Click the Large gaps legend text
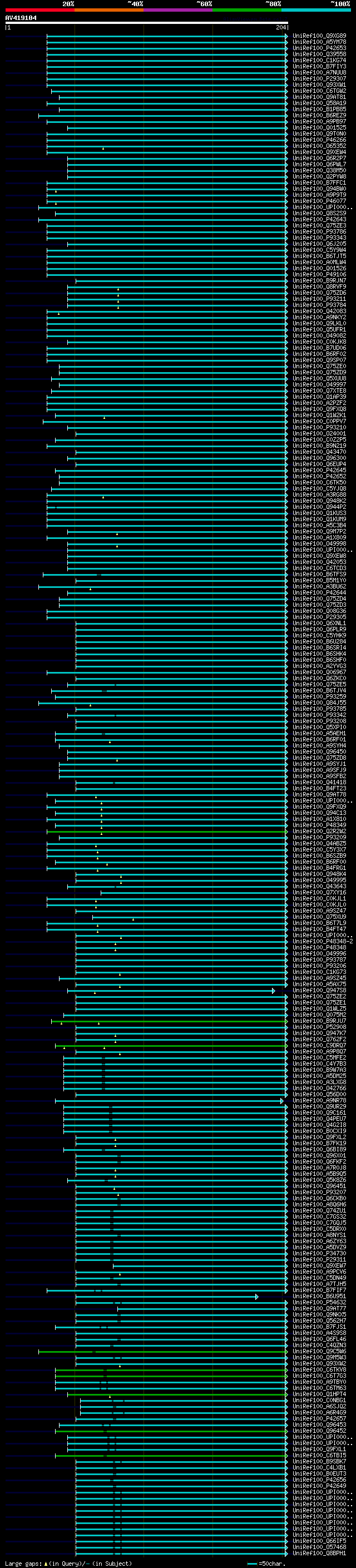 (24, 1563)
